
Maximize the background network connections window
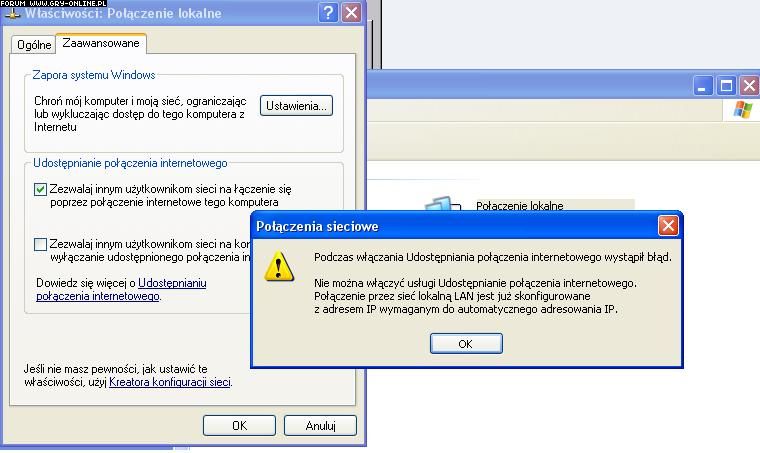(726, 86)
